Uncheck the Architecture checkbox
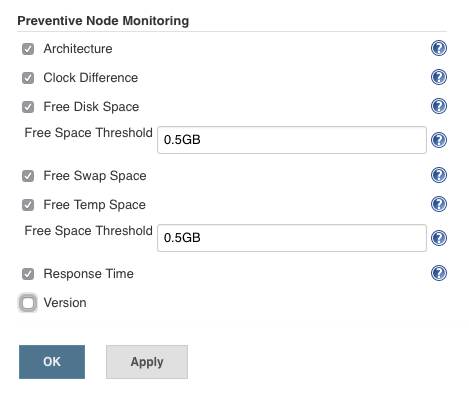469x398 pixels. click(28, 49)
